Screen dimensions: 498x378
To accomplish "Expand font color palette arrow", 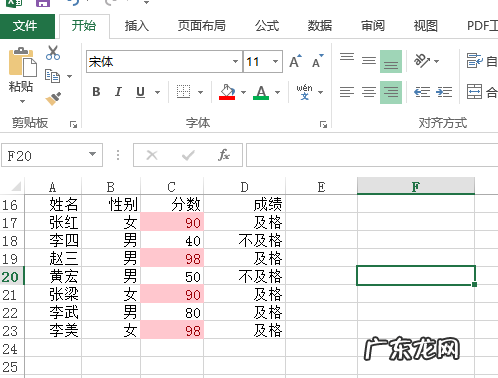I will [x=277, y=92].
